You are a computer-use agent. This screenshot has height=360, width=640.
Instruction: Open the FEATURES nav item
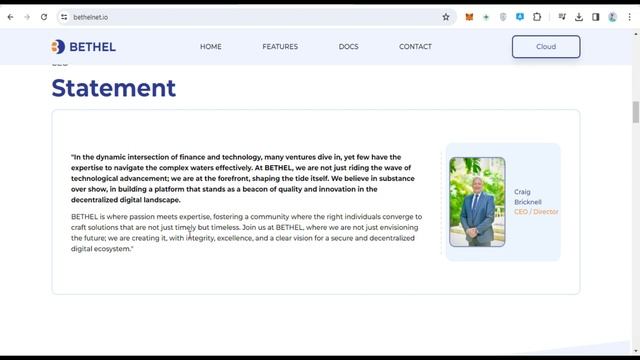[280, 47]
